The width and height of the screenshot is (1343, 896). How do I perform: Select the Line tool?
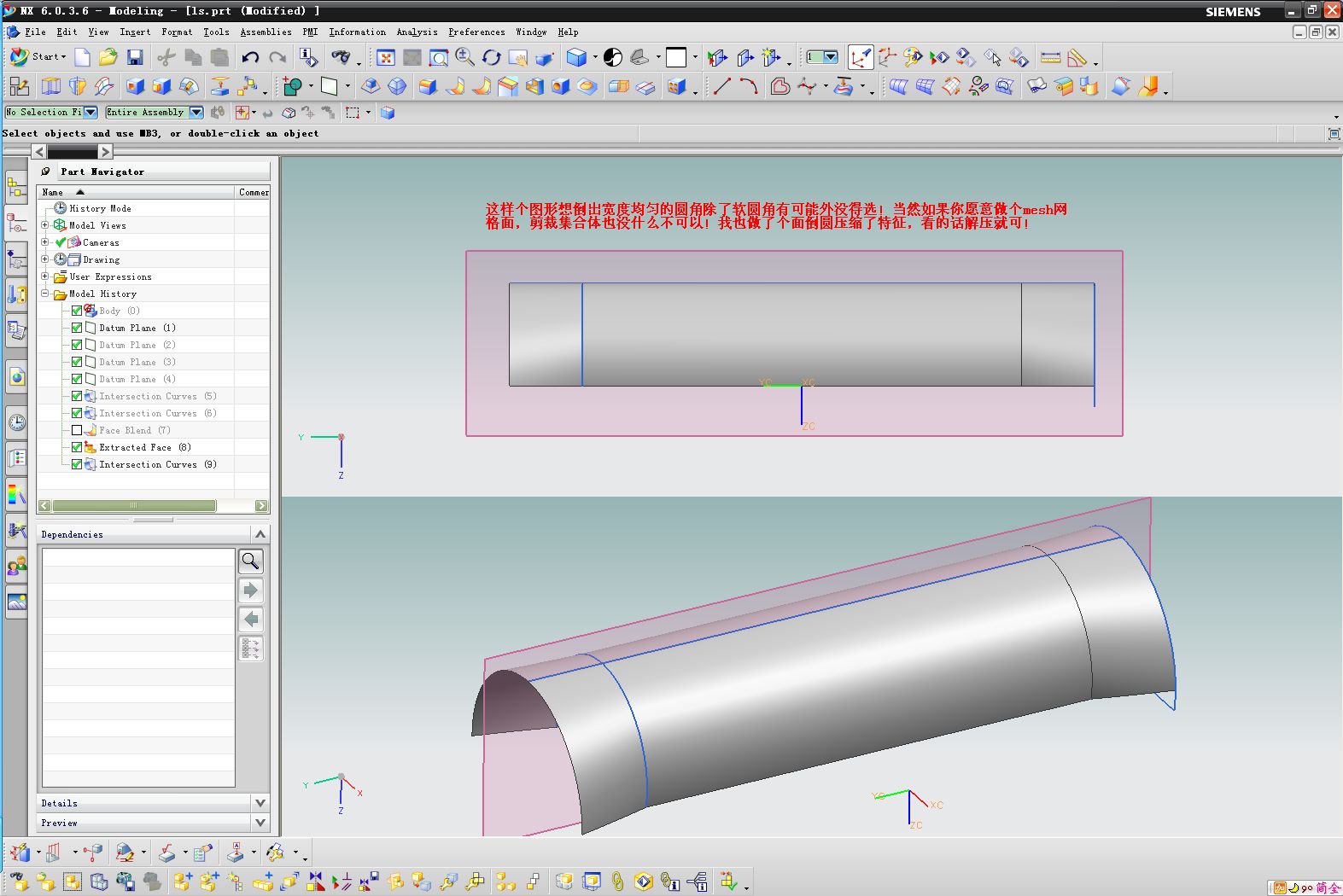coord(722,86)
